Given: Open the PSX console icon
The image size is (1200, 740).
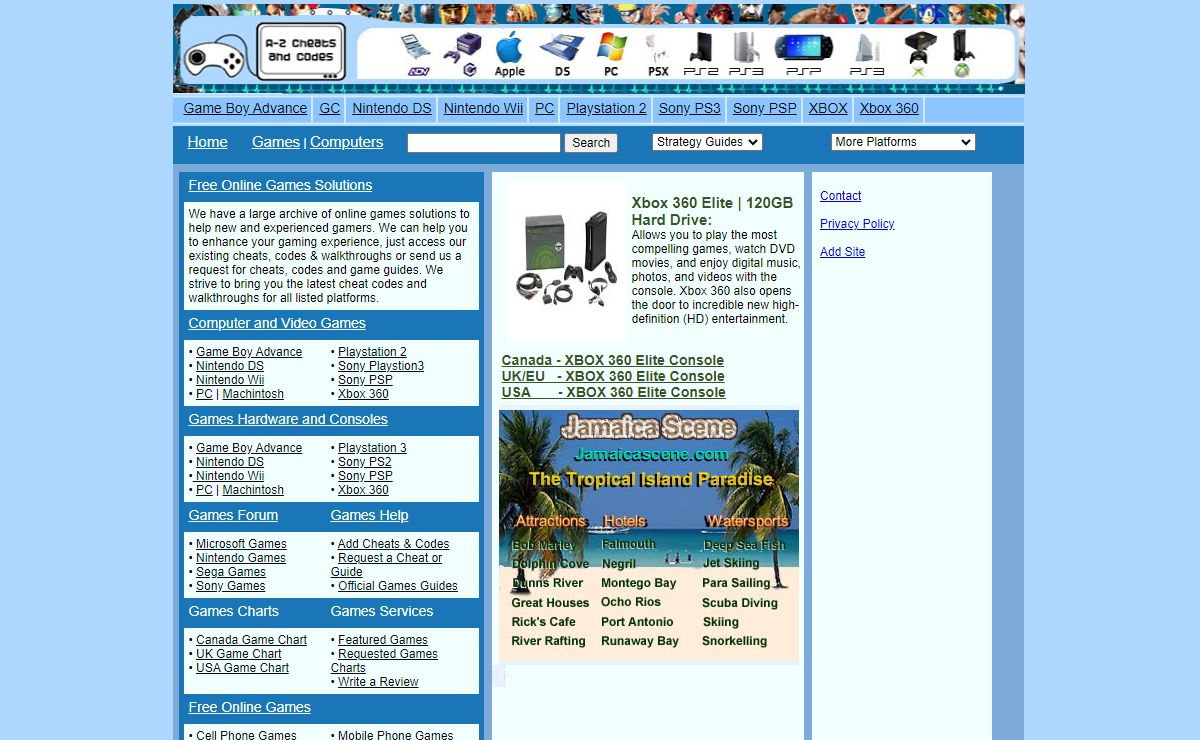Looking at the screenshot, I should [657, 55].
